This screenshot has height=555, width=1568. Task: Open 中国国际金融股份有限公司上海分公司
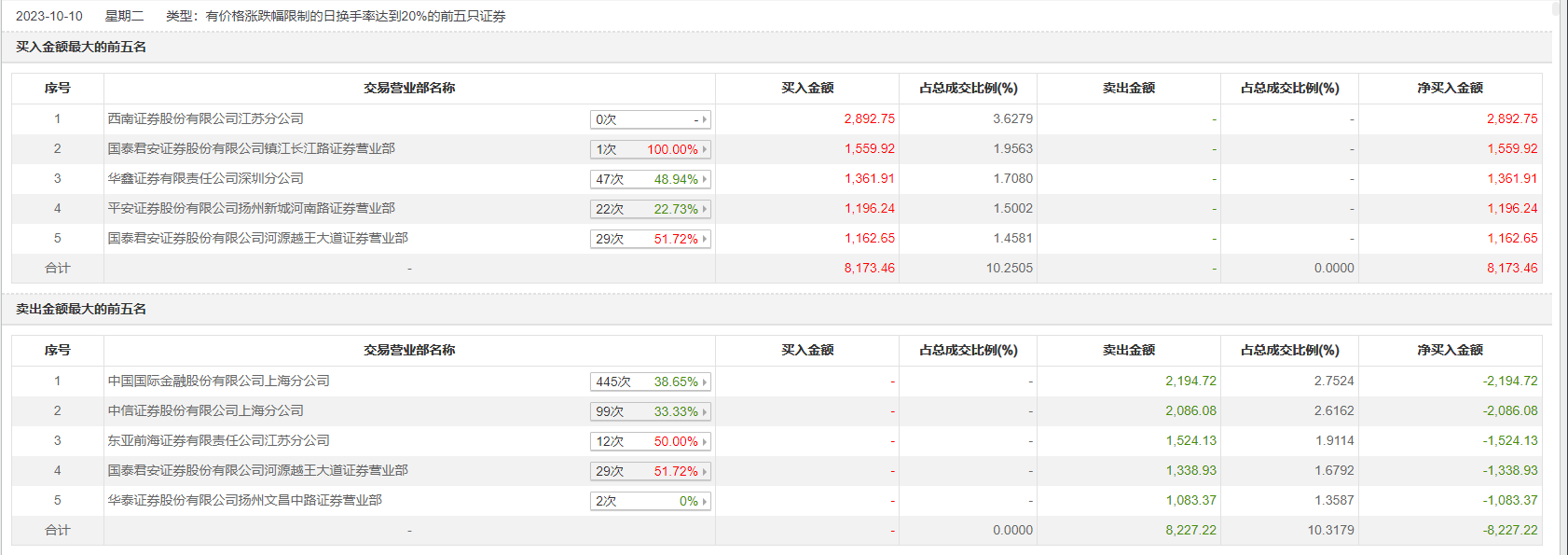(218, 381)
